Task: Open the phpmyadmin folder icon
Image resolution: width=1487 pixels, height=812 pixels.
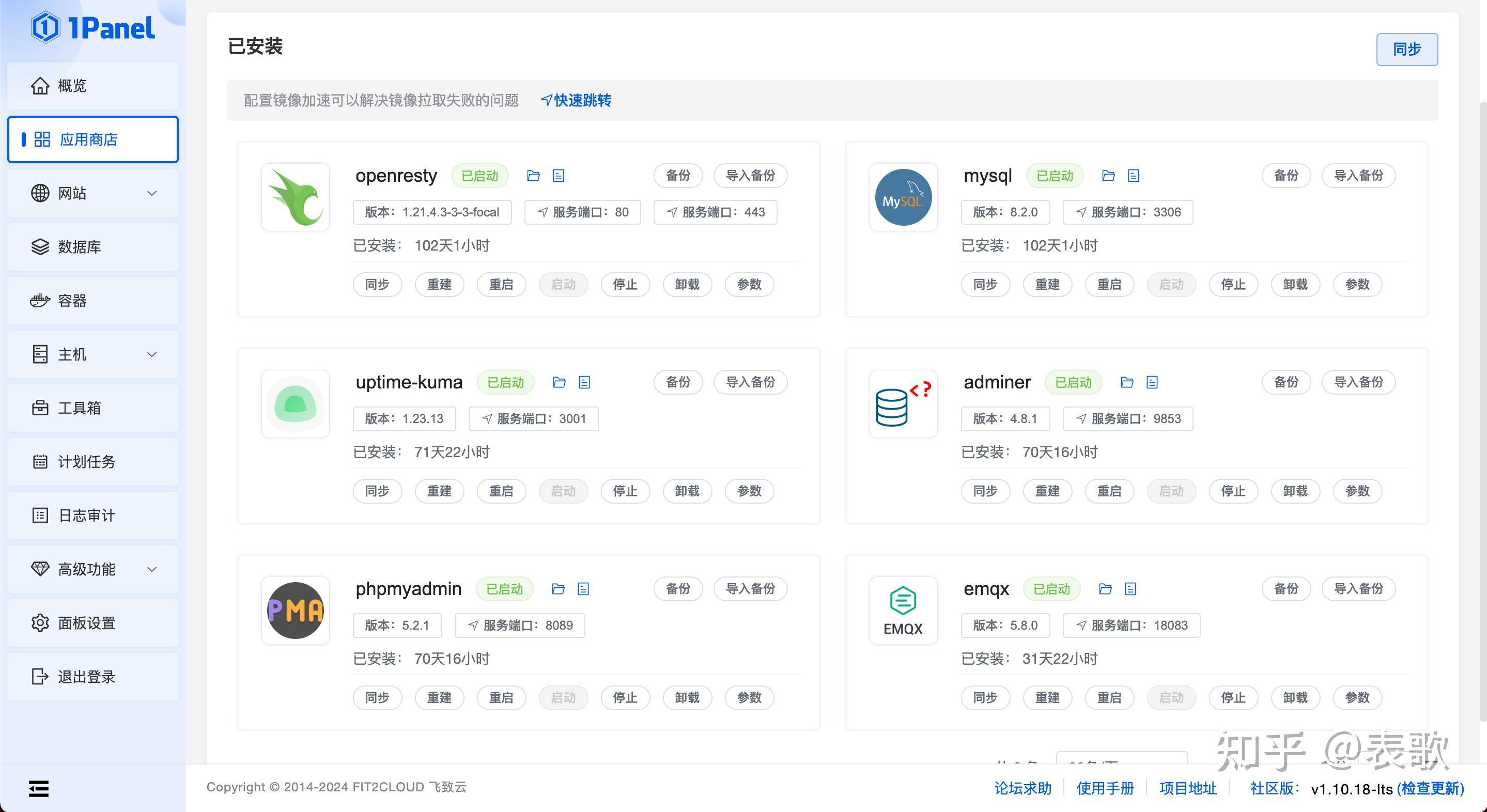Action: point(557,589)
